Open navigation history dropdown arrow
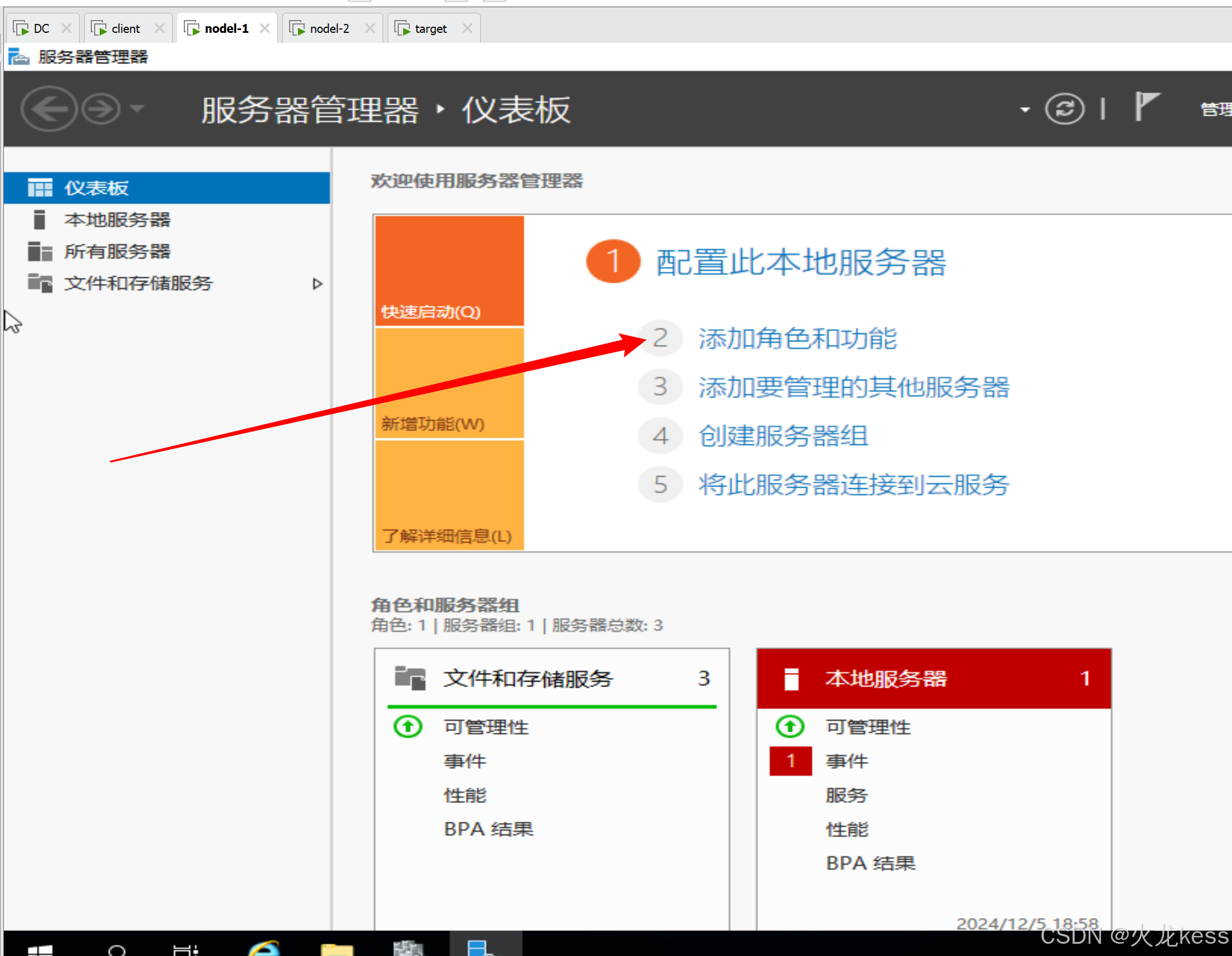The image size is (1232, 956). click(137, 107)
